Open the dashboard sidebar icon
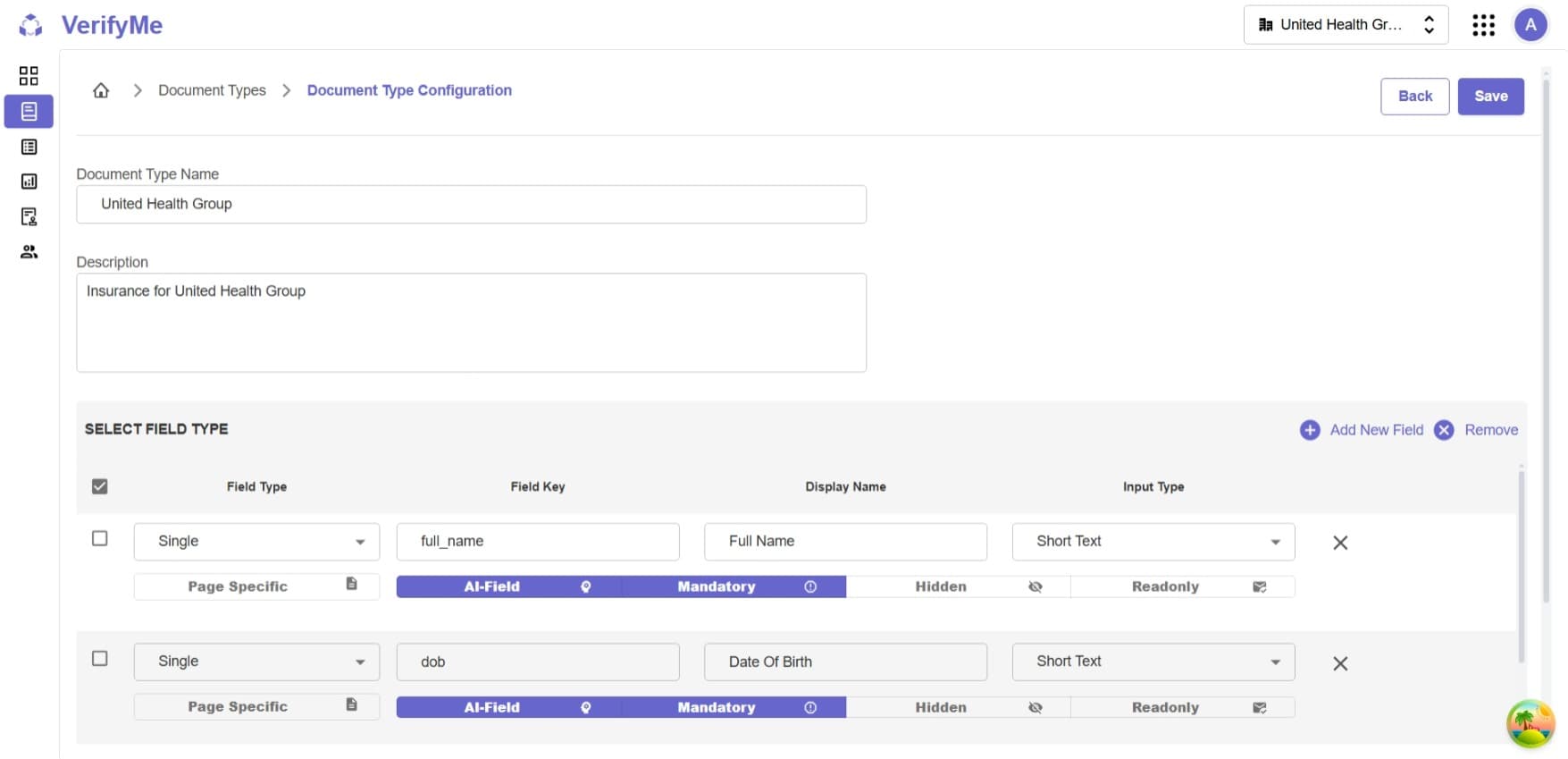The image size is (1568, 759). 29,75
